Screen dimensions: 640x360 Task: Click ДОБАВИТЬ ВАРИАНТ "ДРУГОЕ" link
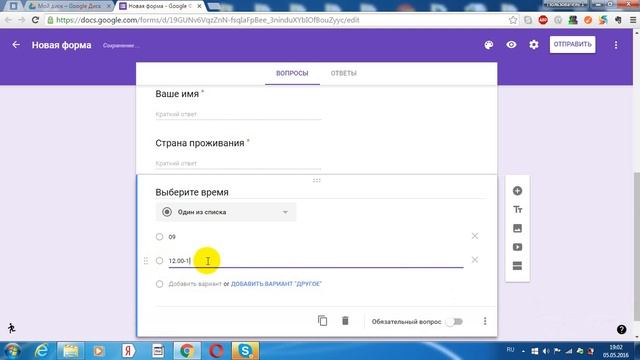tap(276, 284)
